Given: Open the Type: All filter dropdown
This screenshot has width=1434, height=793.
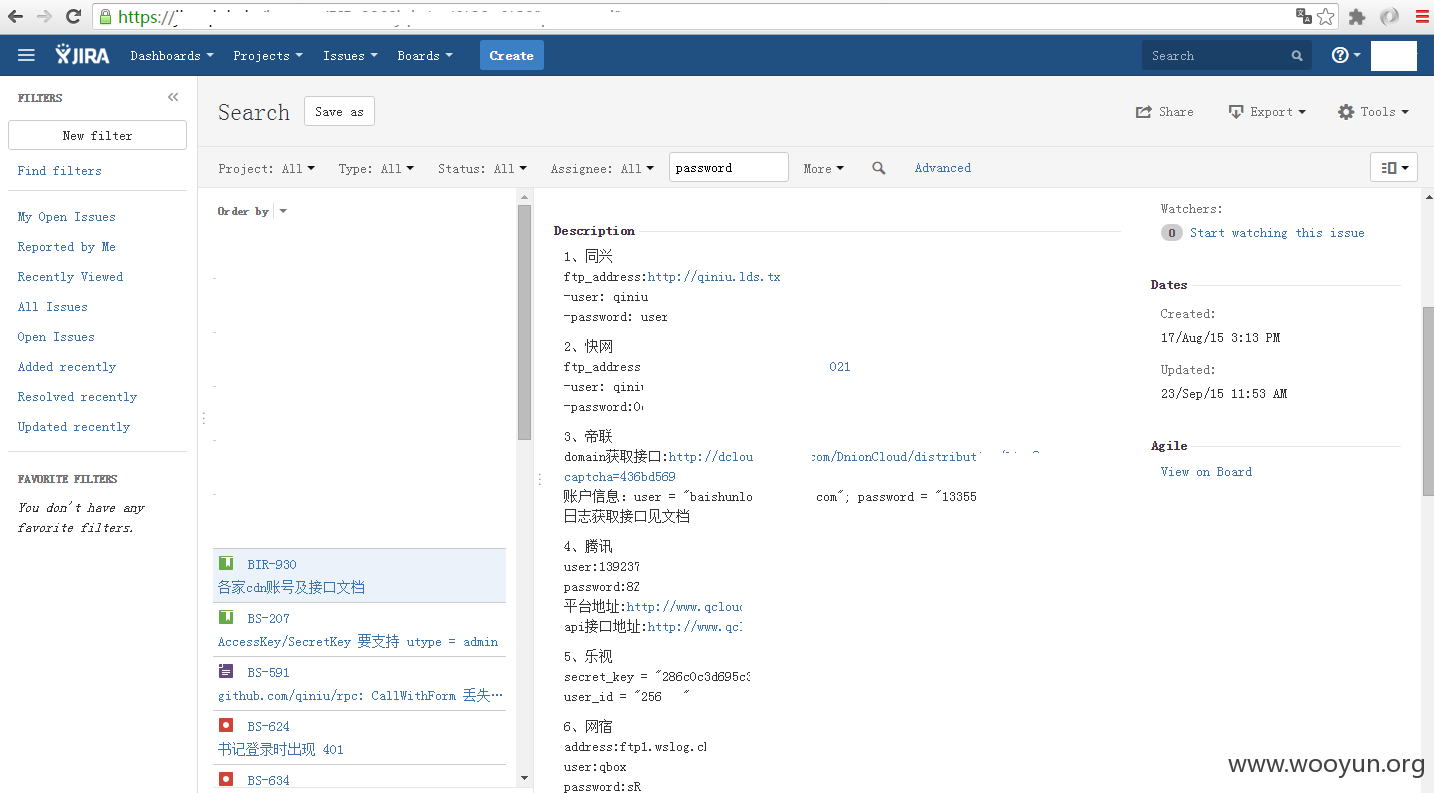Looking at the screenshot, I should [x=376, y=169].
